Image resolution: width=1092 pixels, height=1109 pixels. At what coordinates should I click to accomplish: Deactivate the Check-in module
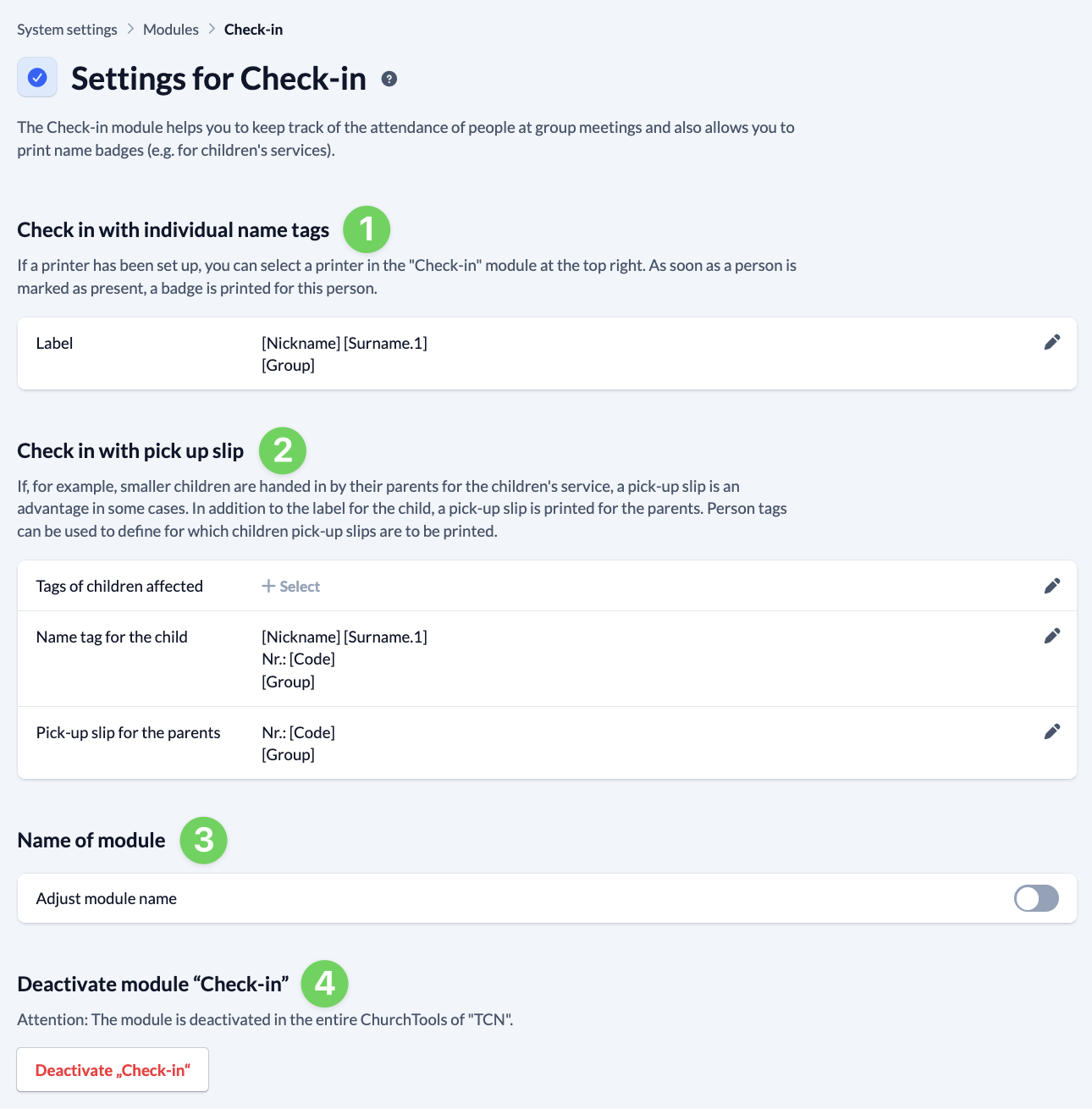tap(113, 1070)
